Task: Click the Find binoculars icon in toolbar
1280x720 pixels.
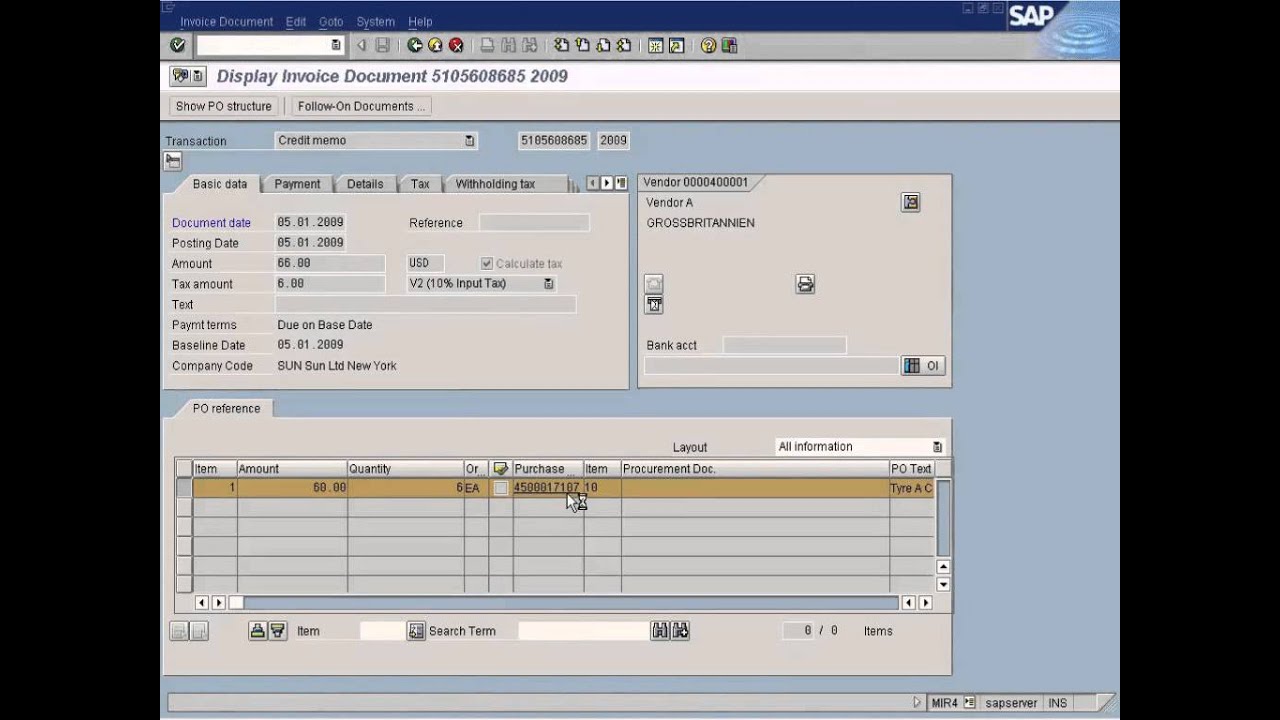Action: click(x=508, y=45)
